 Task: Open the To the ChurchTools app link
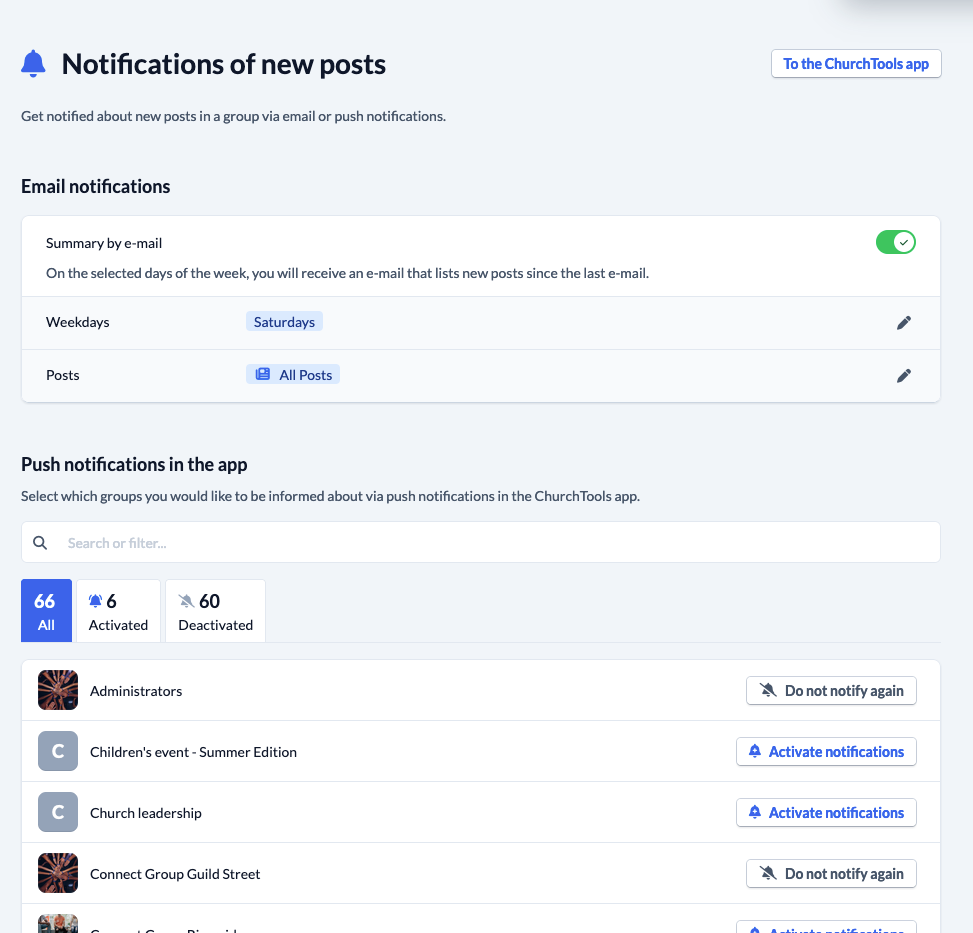tap(856, 64)
